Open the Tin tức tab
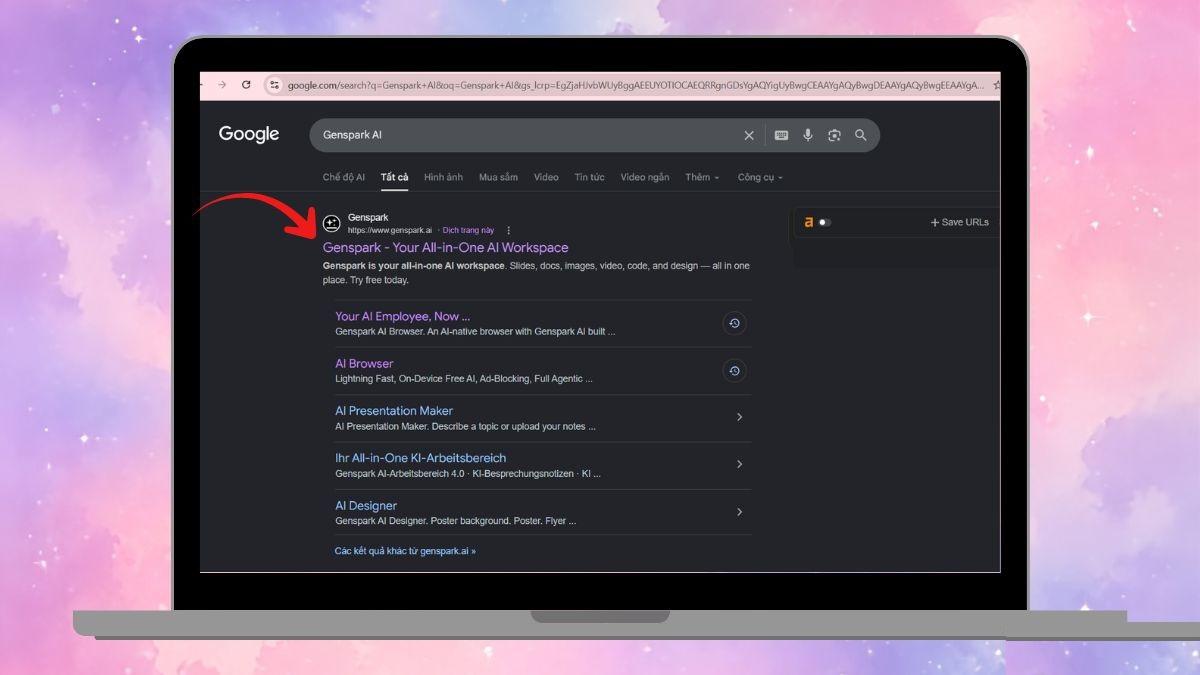This screenshot has height=675, width=1200. pos(589,177)
